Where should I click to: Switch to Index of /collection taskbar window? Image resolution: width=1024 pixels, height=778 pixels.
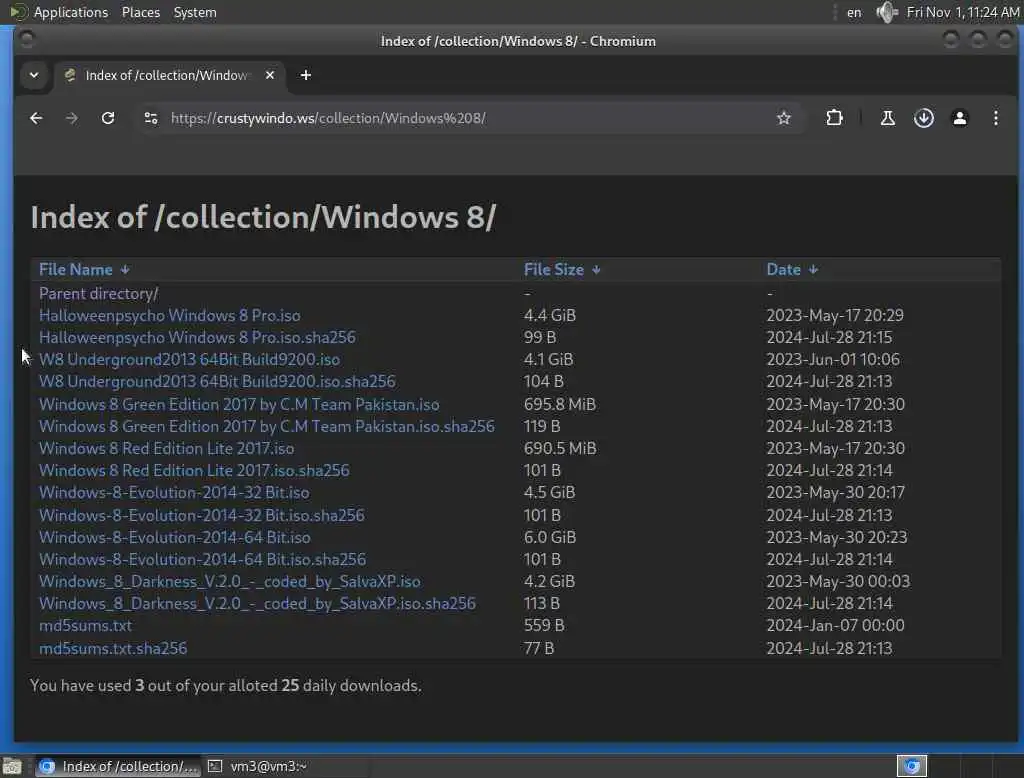point(118,766)
